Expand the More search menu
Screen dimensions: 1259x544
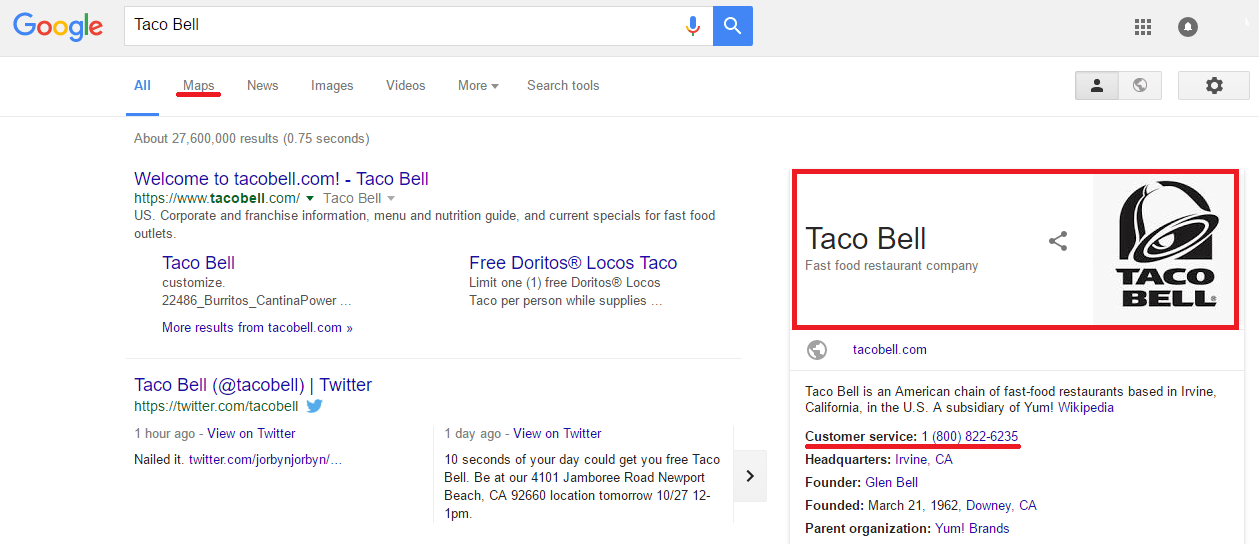click(478, 86)
